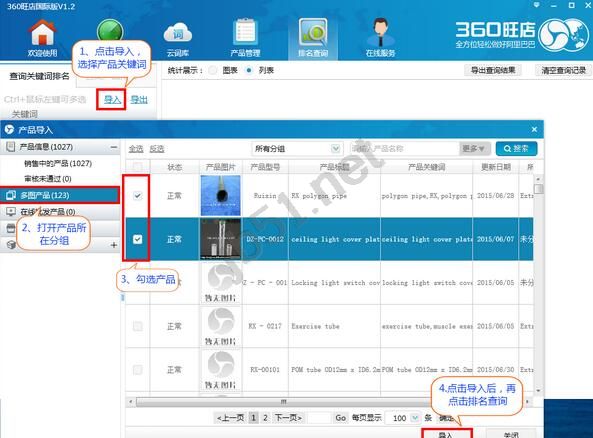Click the 全选 link

(x=136, y=149)
